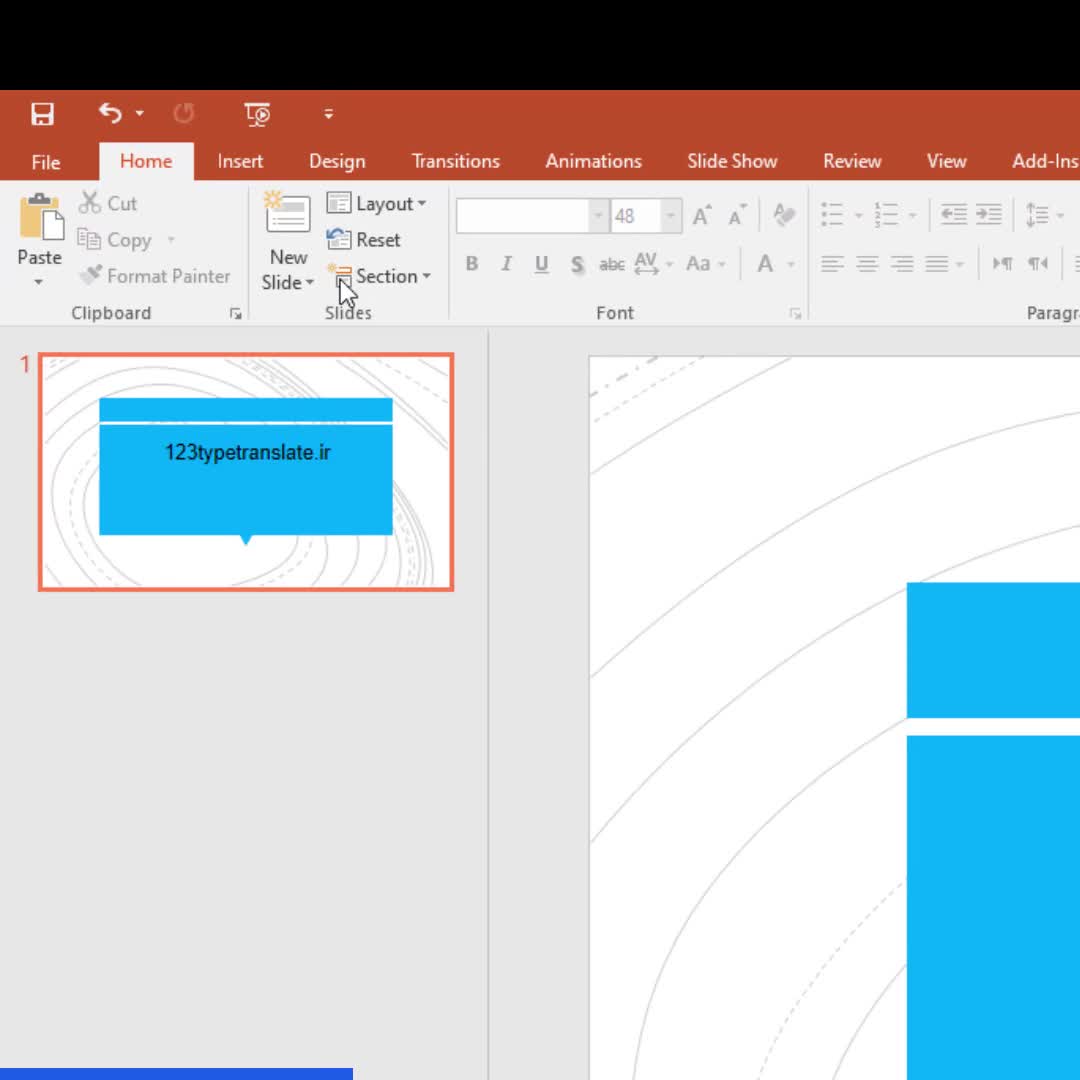1080x1080 pixels.
Task: Click the Character Spacing icon
Action: point(646,264)
